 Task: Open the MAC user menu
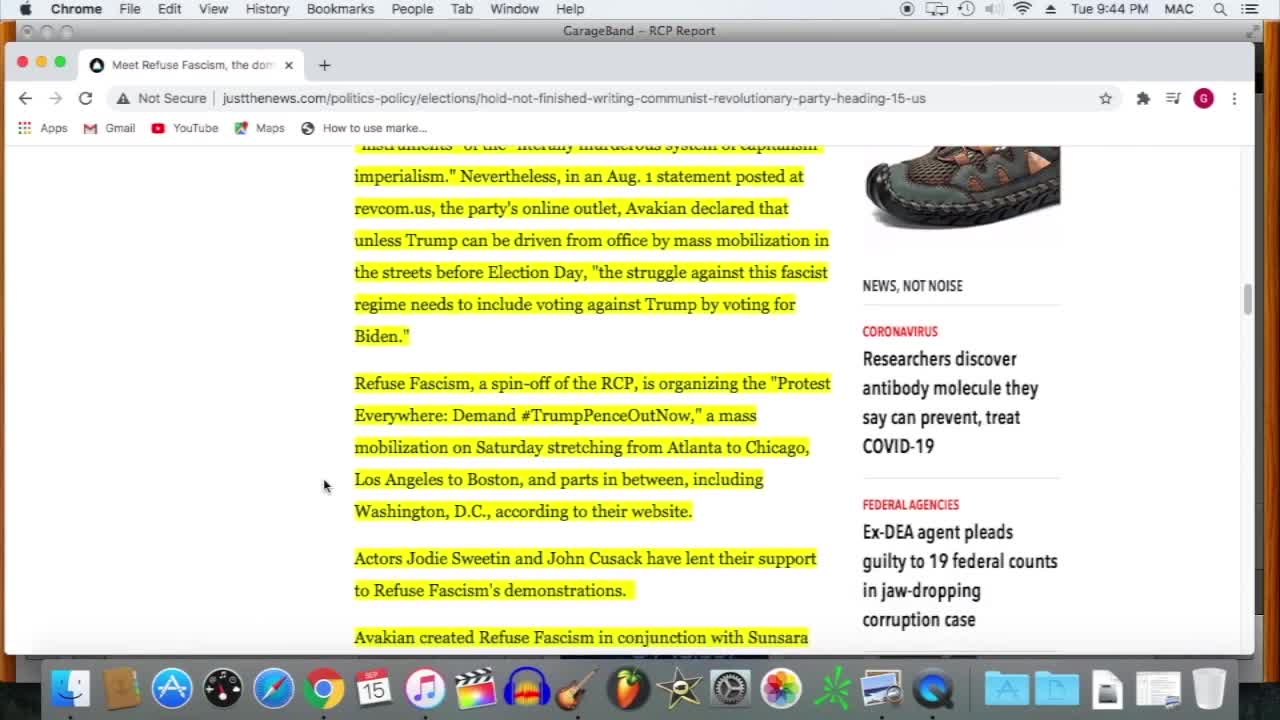click(x=1179, y=9)
